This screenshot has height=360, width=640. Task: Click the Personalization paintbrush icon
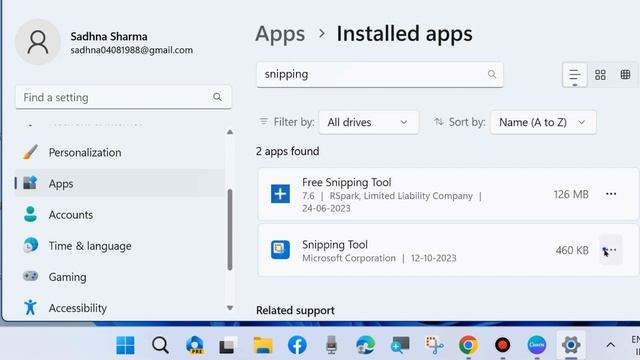(x=30, y=152)
